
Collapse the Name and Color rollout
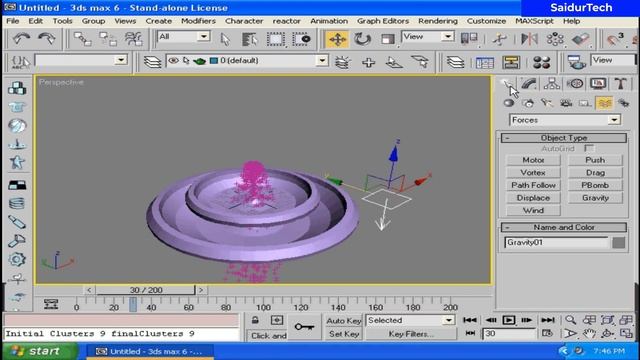[564, 227]
